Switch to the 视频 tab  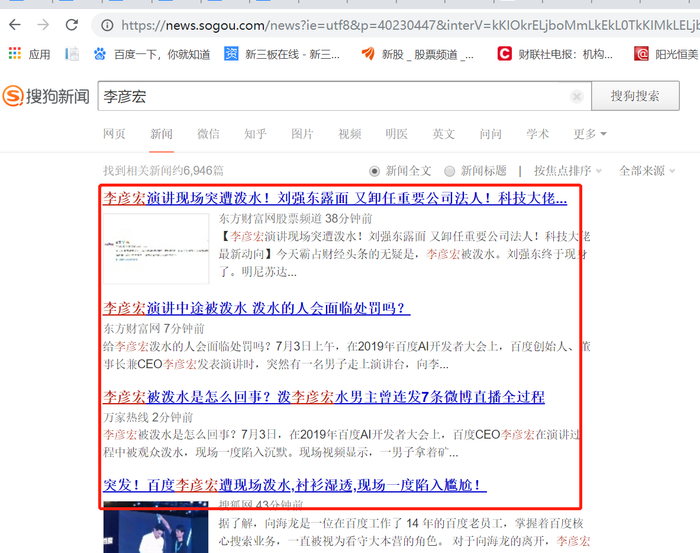[350, 134]
